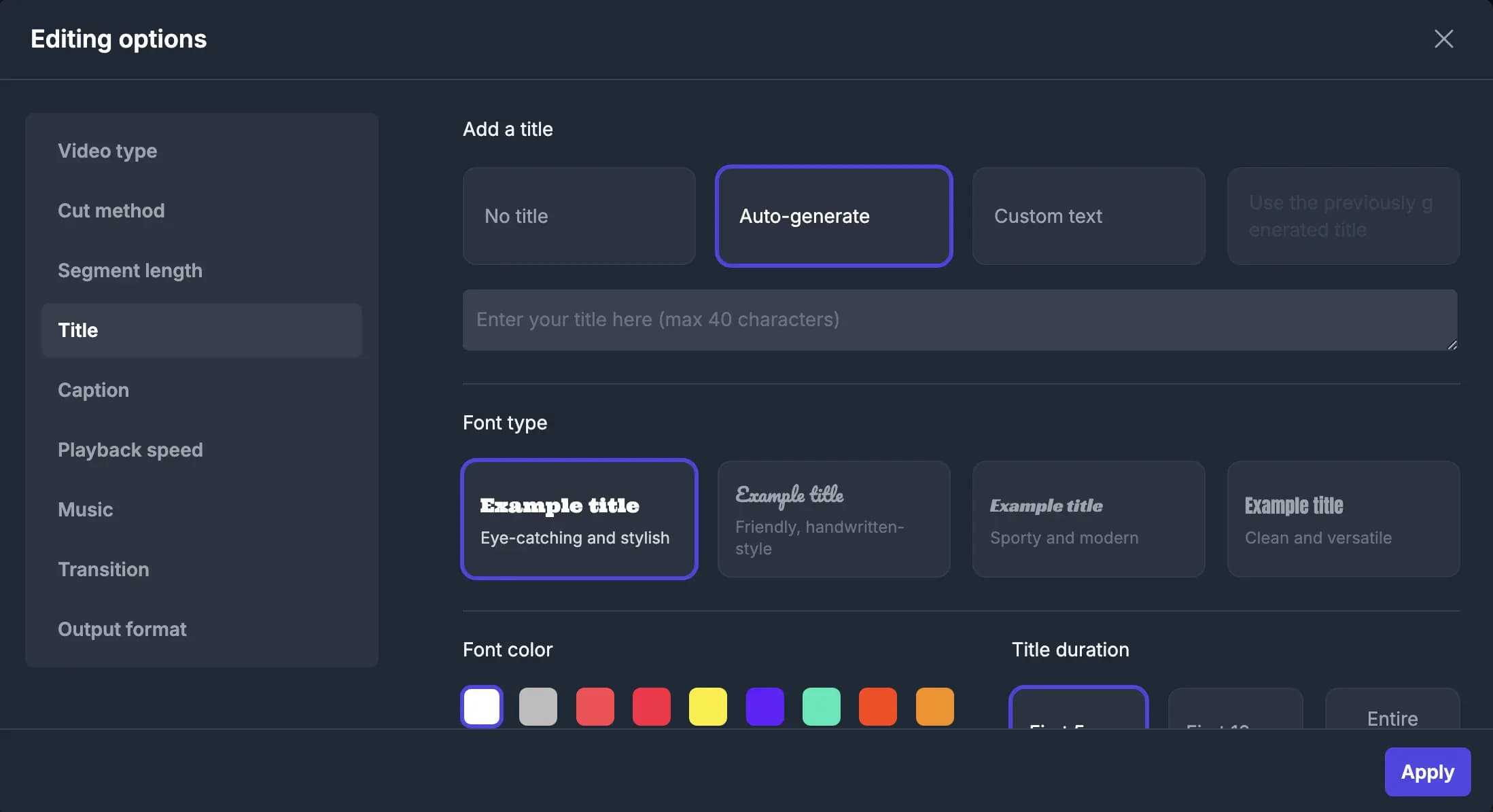1493x812 pixels.
Task: Go to the Music section
Action: [x=86, y=510]
